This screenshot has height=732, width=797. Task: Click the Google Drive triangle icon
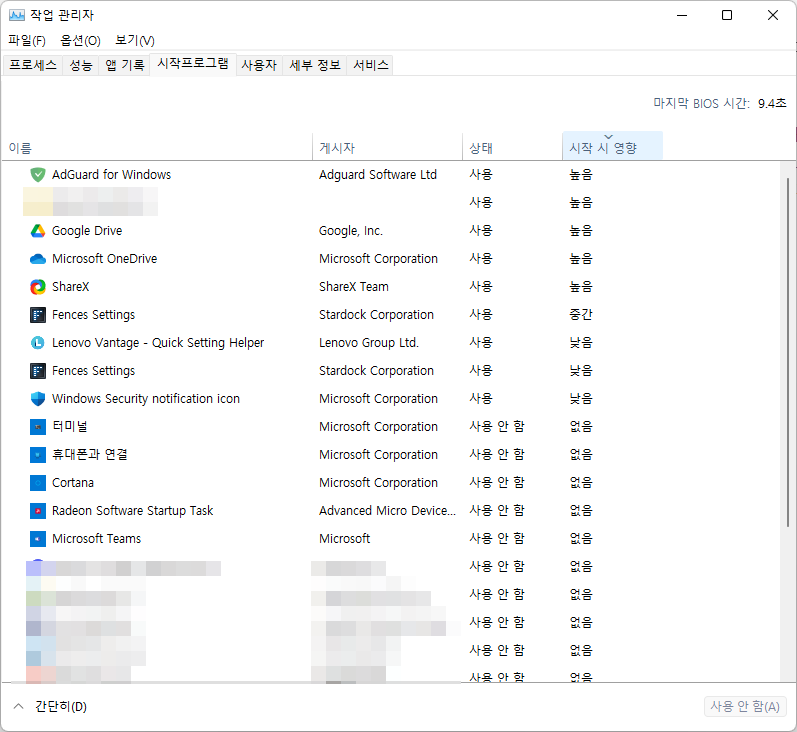38,231
